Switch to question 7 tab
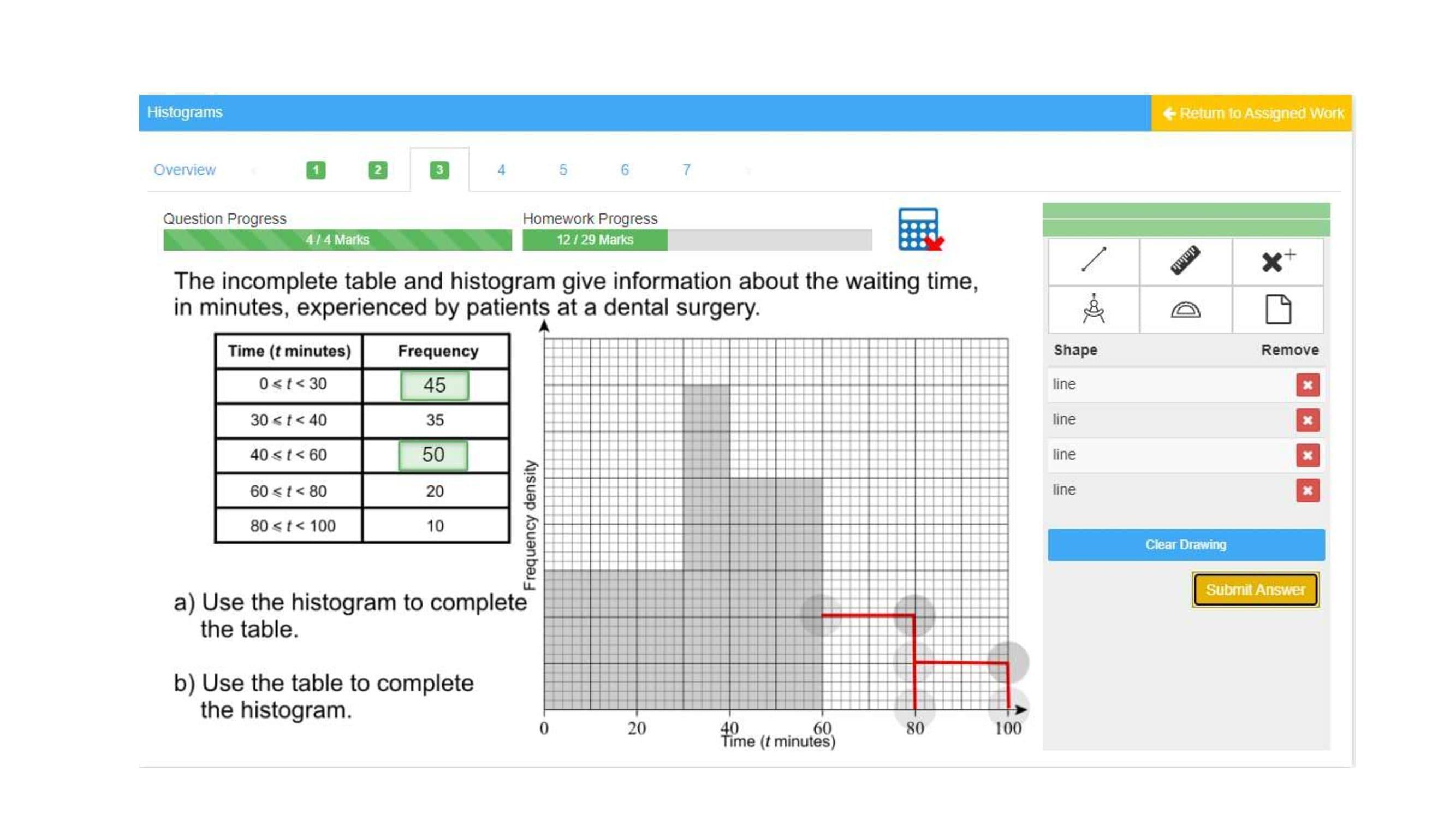Image resolution: width=1456 pixels, height=819 pixels. 686,170
